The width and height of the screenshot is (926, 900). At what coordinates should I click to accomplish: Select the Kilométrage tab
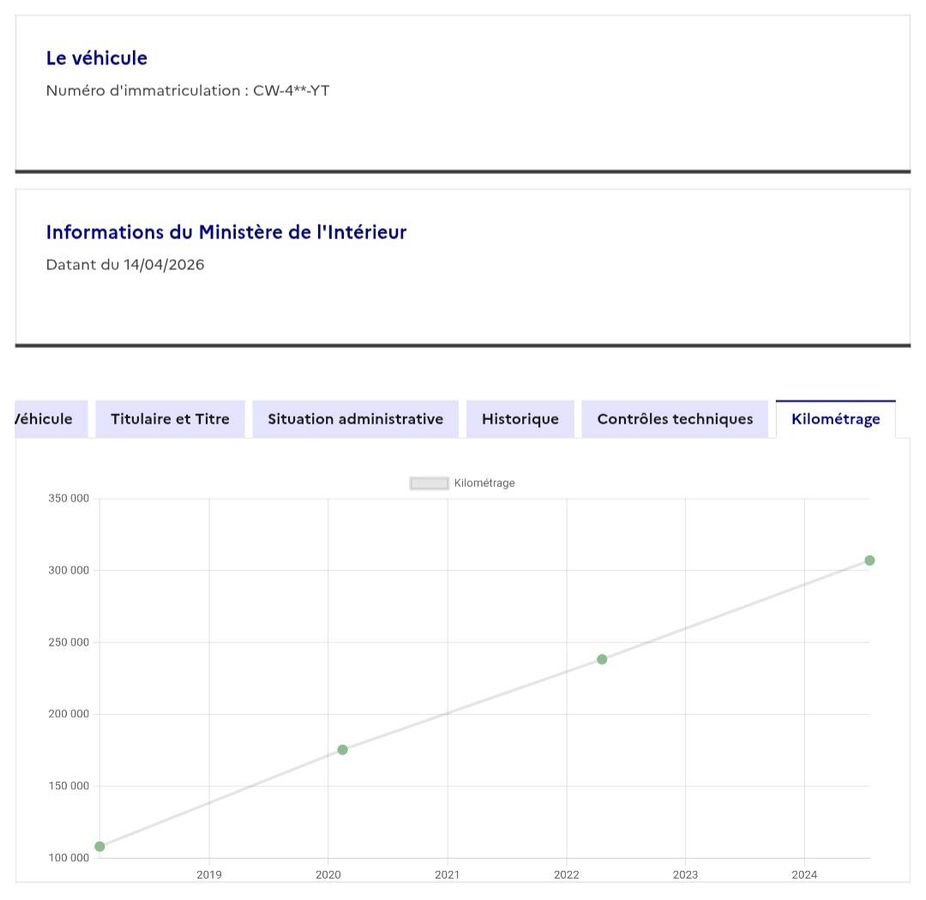click(x=836, y=419)
